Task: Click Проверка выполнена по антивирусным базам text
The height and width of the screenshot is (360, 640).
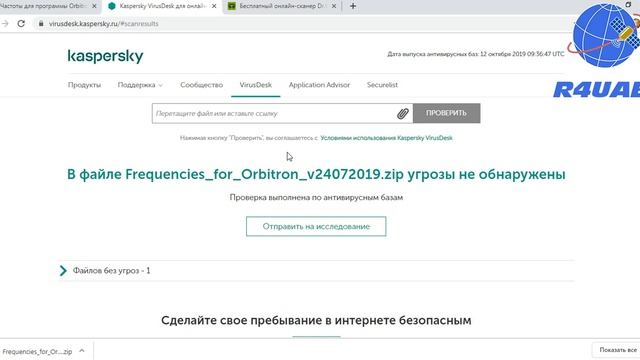Action: pos(316,198)
